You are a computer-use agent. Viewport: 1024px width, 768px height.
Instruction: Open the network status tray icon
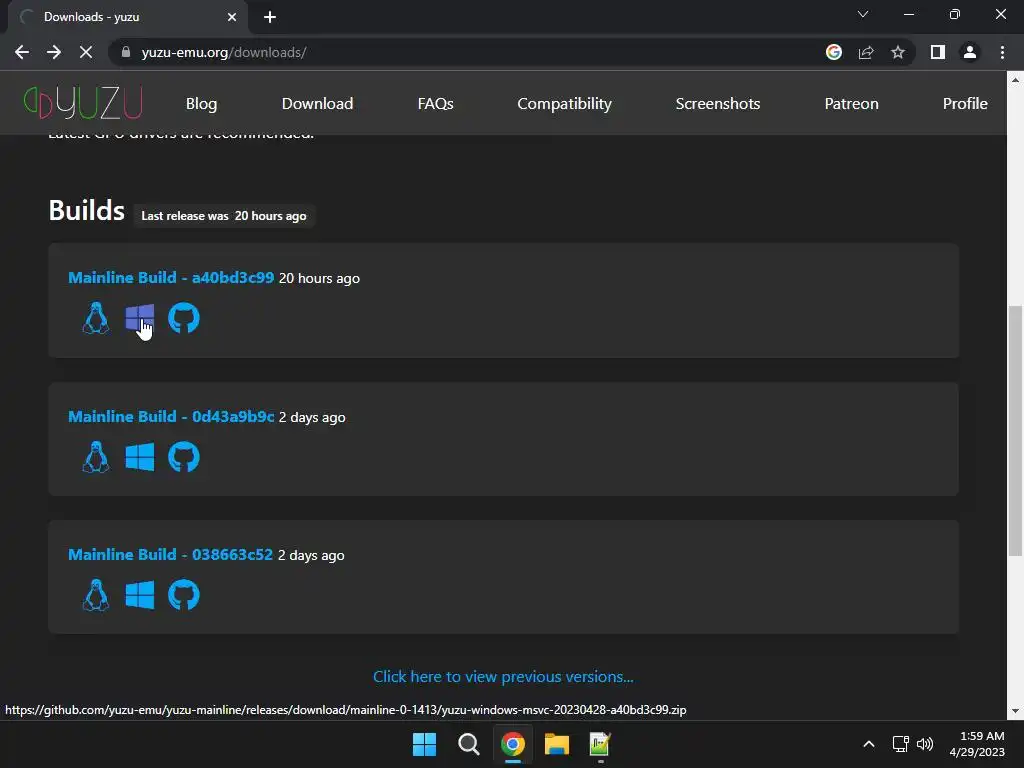(x=901, y=744)
